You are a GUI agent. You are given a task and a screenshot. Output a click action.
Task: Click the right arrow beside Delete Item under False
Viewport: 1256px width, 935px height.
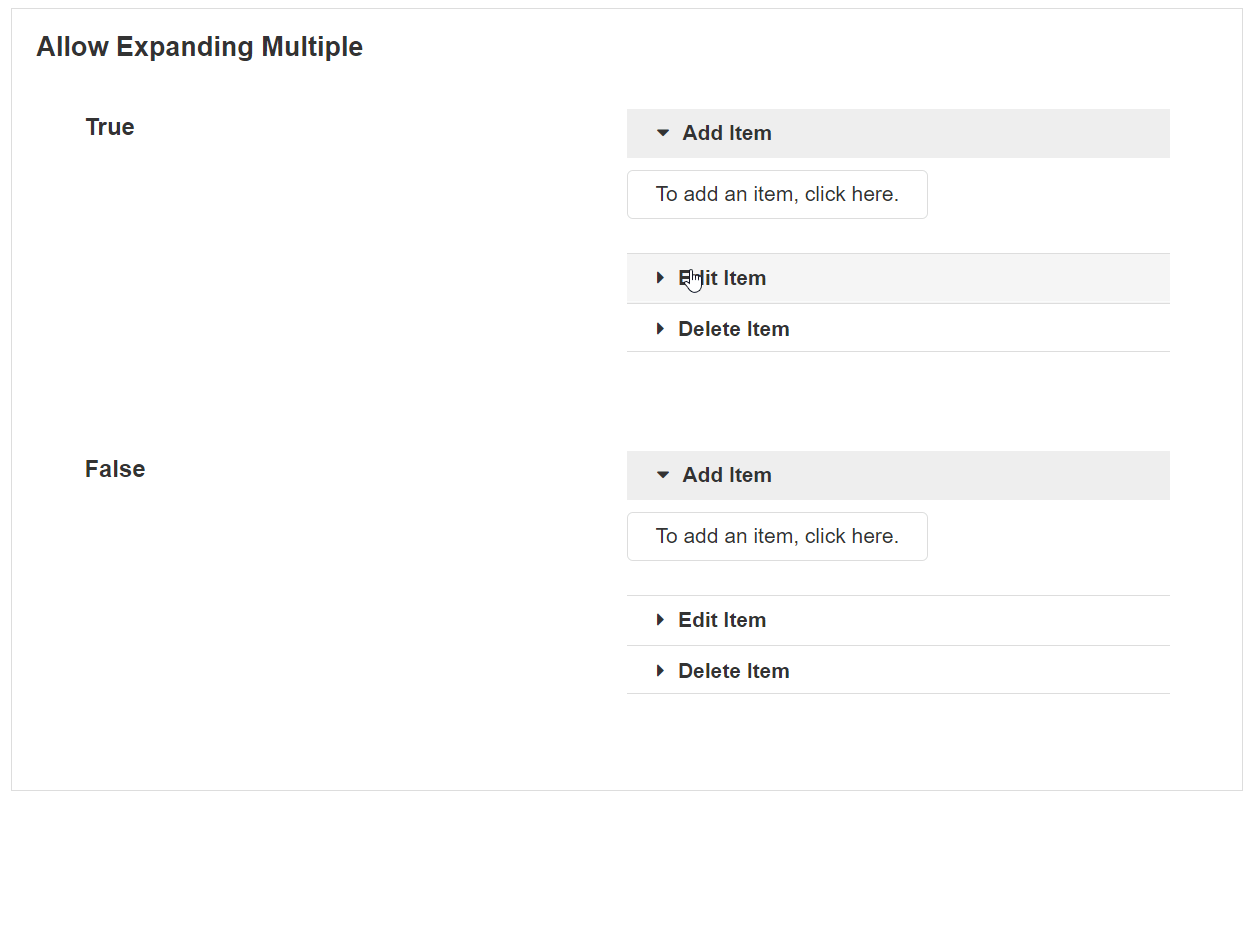click(660, 671)
